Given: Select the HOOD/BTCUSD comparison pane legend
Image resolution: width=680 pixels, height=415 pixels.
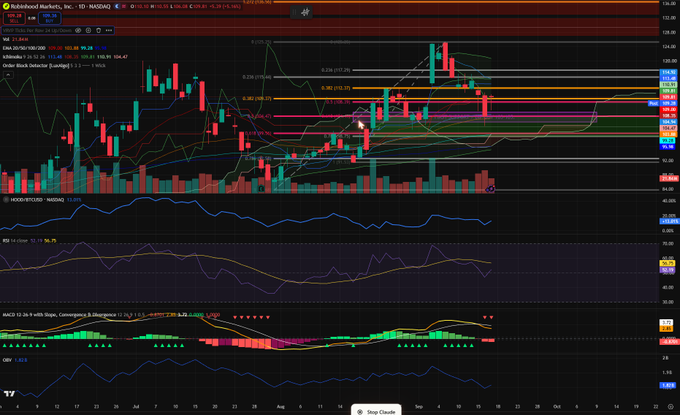Looking at the screenshot, I should tap(42, 200).
